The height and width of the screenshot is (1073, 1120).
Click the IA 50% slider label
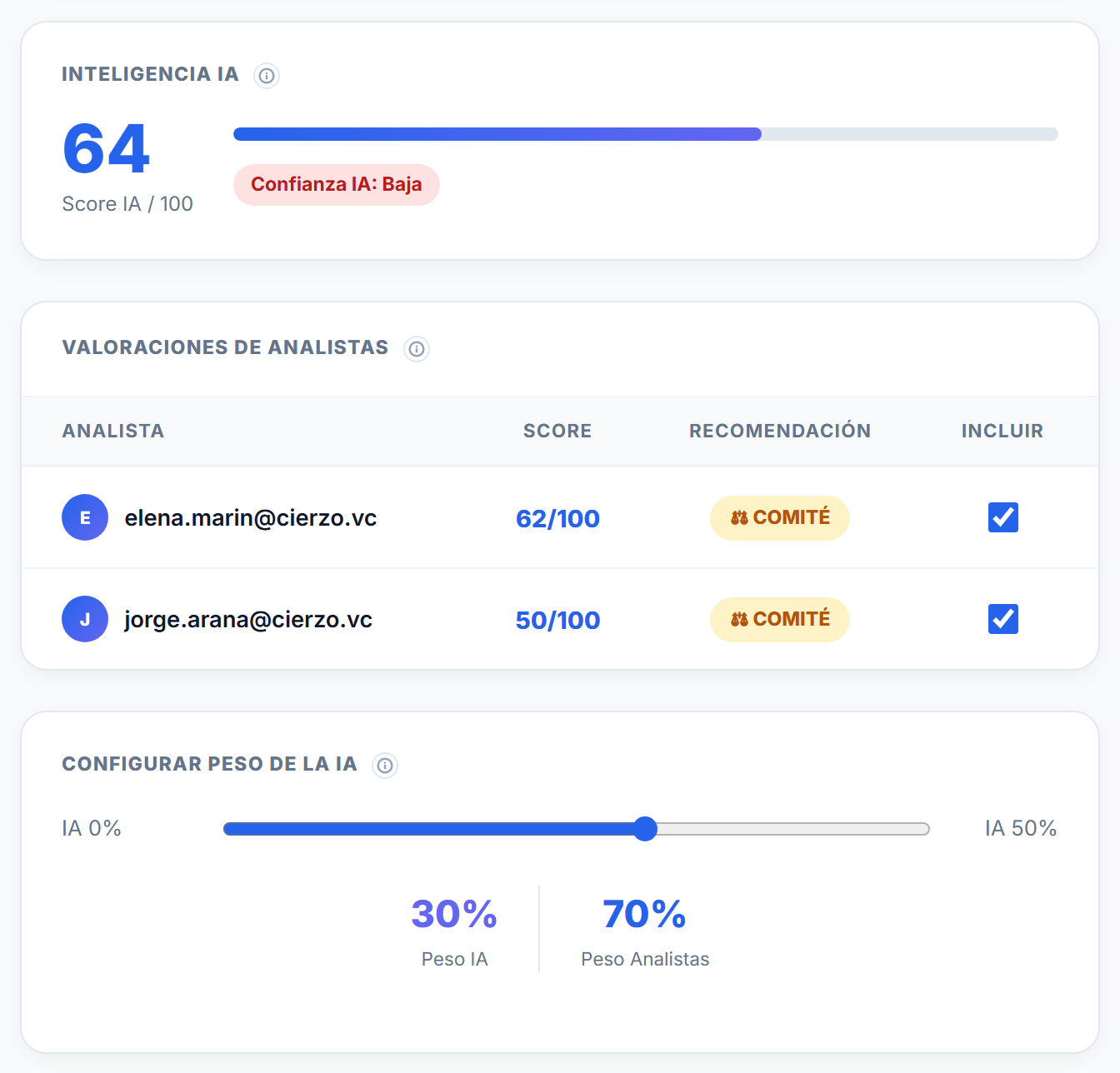pyautogui.click(x=1021, y=828)
